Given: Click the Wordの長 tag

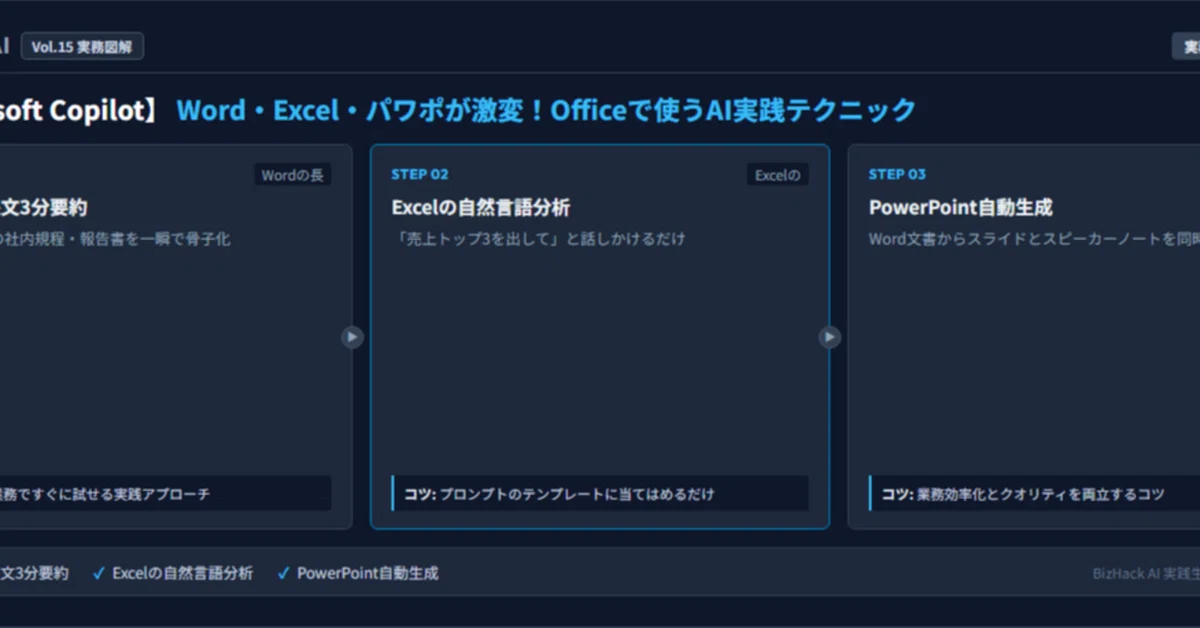Looking at the screenshot, I should click(292, 175).
